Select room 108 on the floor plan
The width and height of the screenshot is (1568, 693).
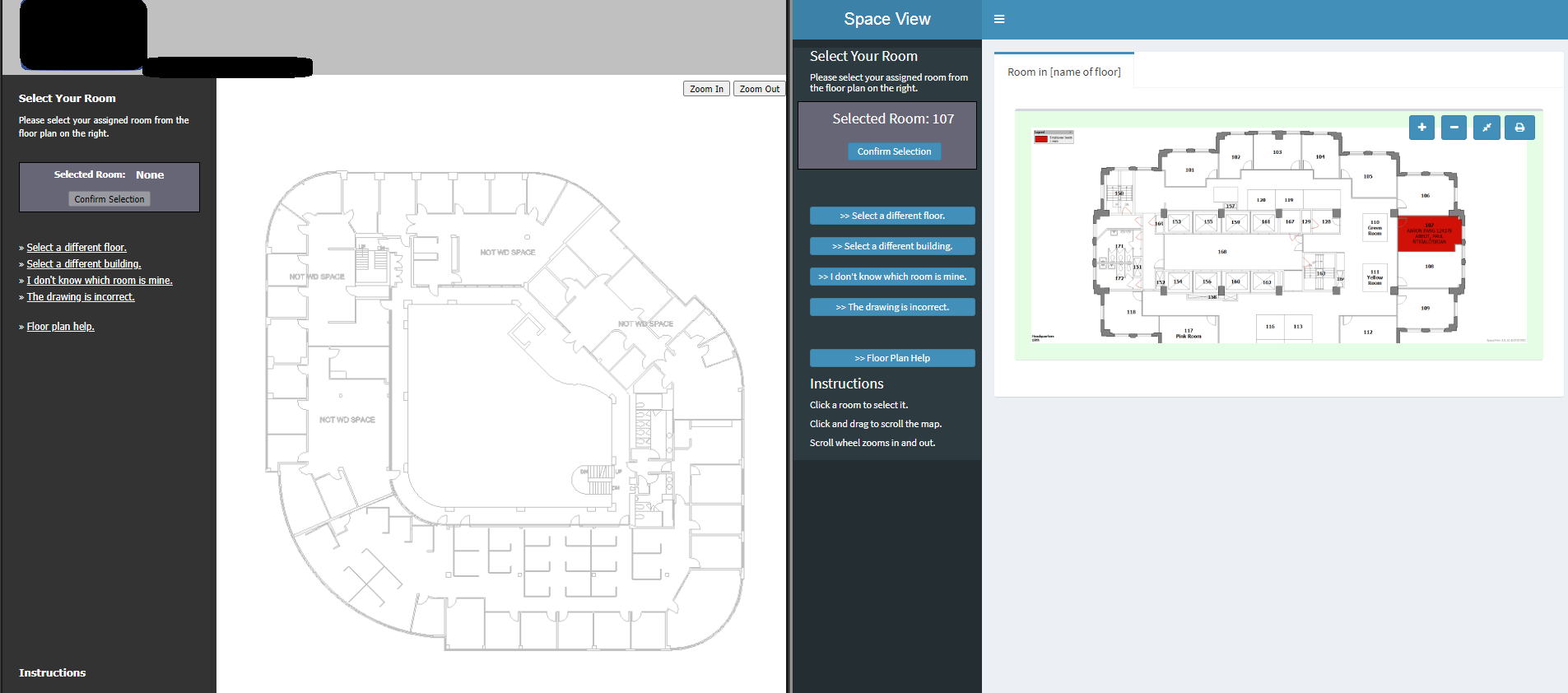(1429, 267)
